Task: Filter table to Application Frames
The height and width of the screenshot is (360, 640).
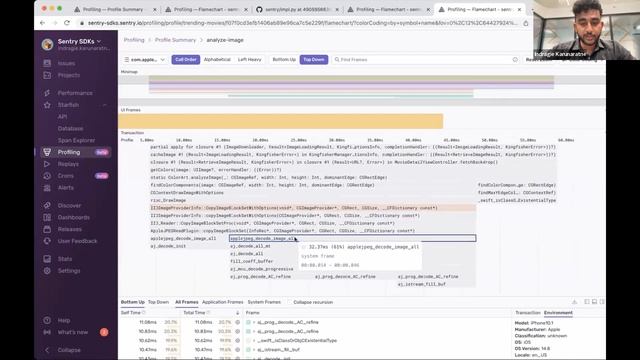Action: (x=222, y=302)
